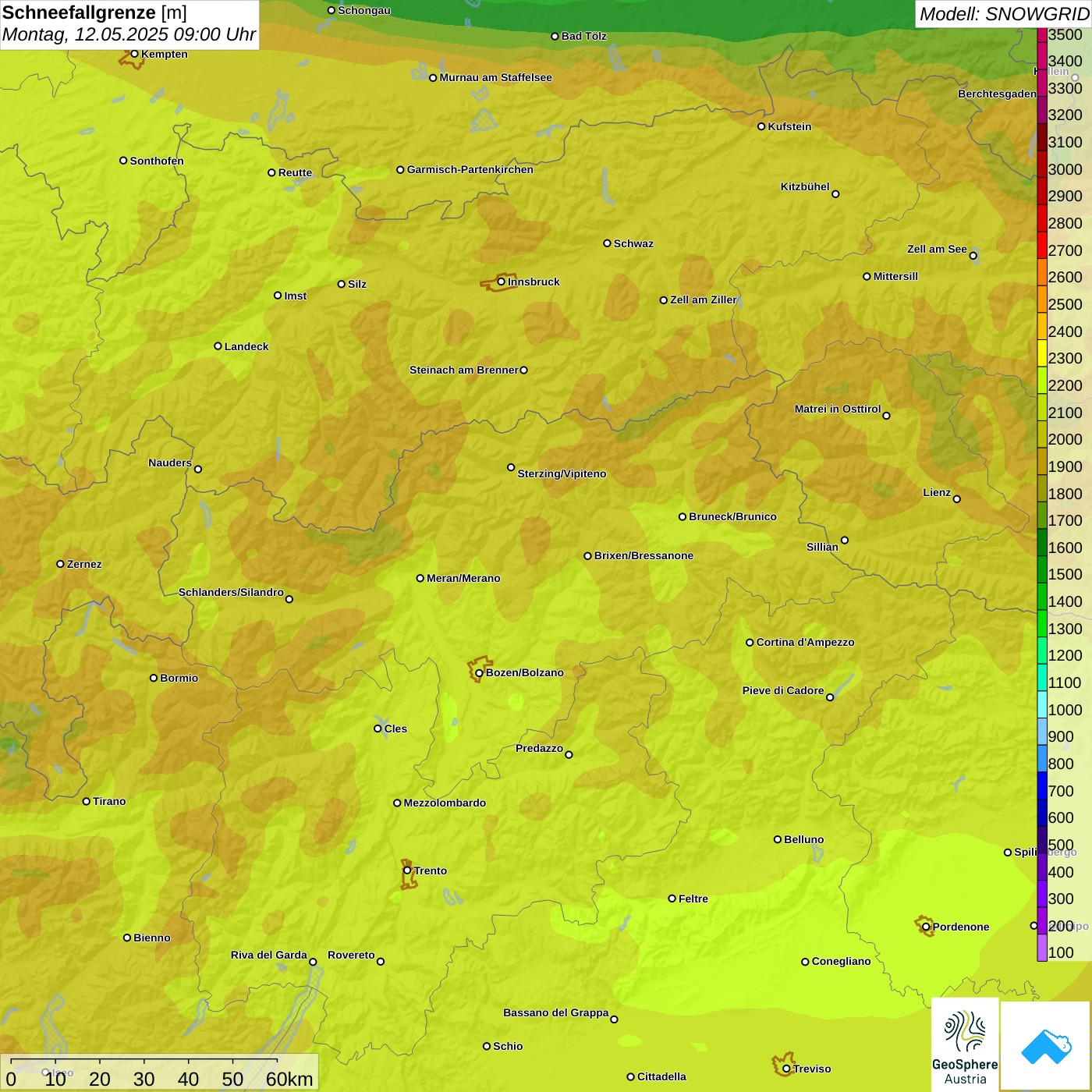The height and width of the screenshot is (1092, 1092).
Task: Click the Nauders town label
Action: [170, 463]
